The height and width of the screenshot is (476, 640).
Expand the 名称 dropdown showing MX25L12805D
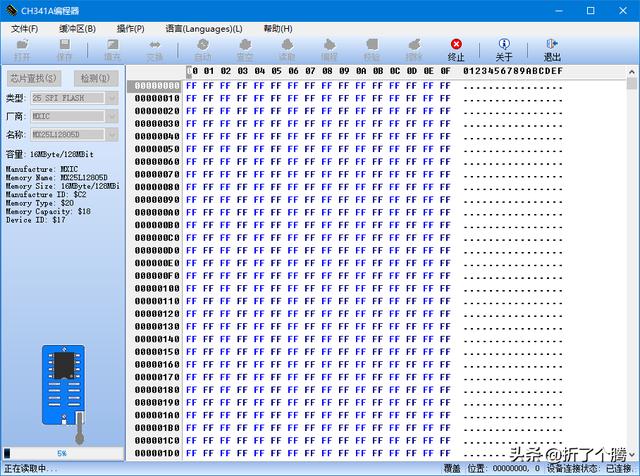(x=111, y=134)
